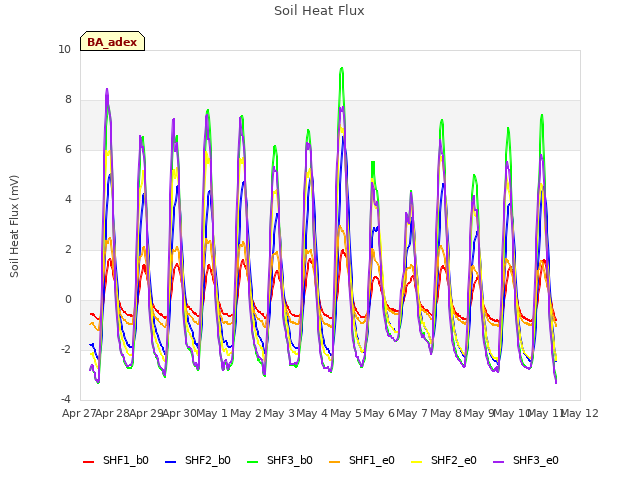The height and width of the screenshot is (480, 640).
Task: Click the y-axis value 10
Action: 64,50
